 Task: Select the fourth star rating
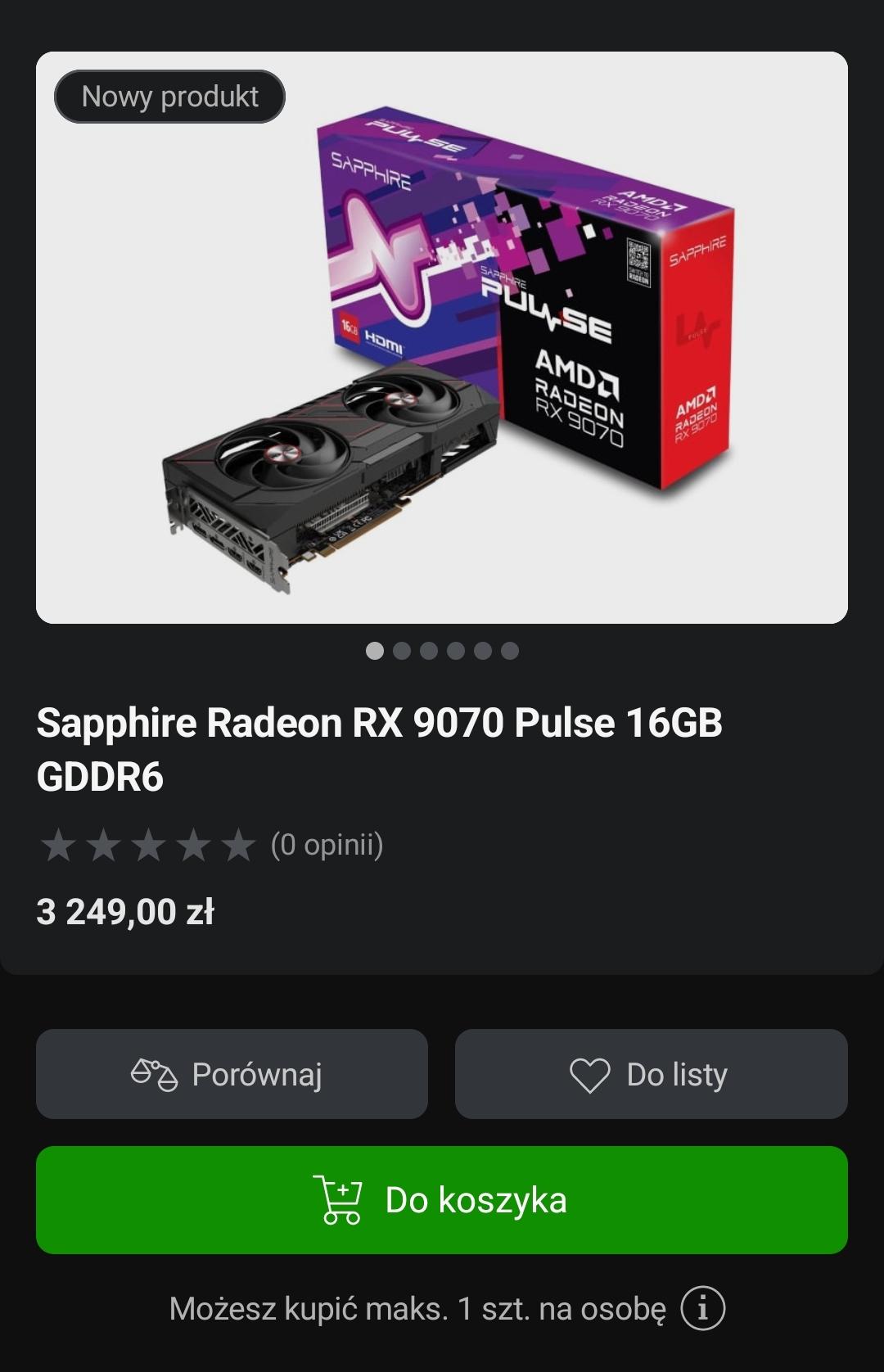click(194, 845)
